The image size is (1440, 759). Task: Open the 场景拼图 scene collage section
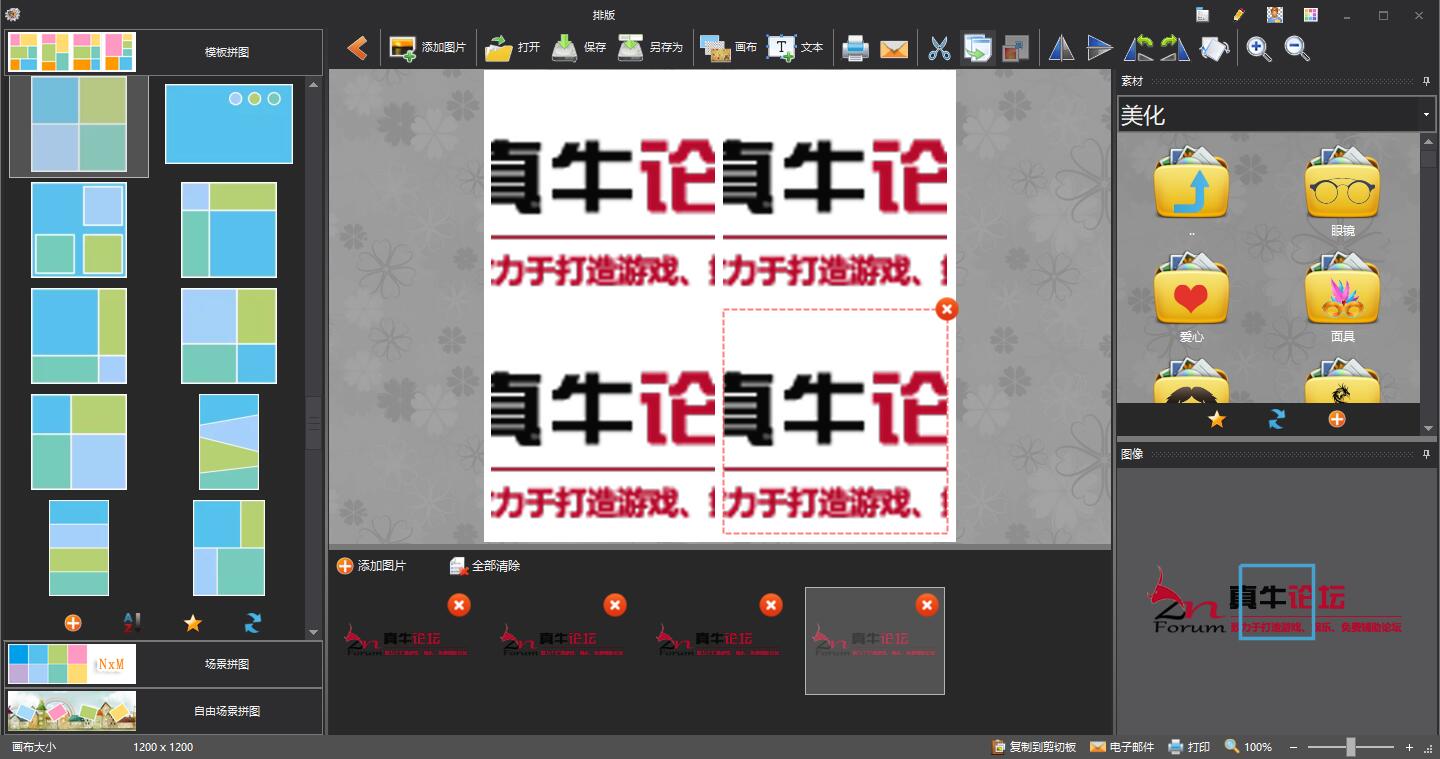click(164, 664)
